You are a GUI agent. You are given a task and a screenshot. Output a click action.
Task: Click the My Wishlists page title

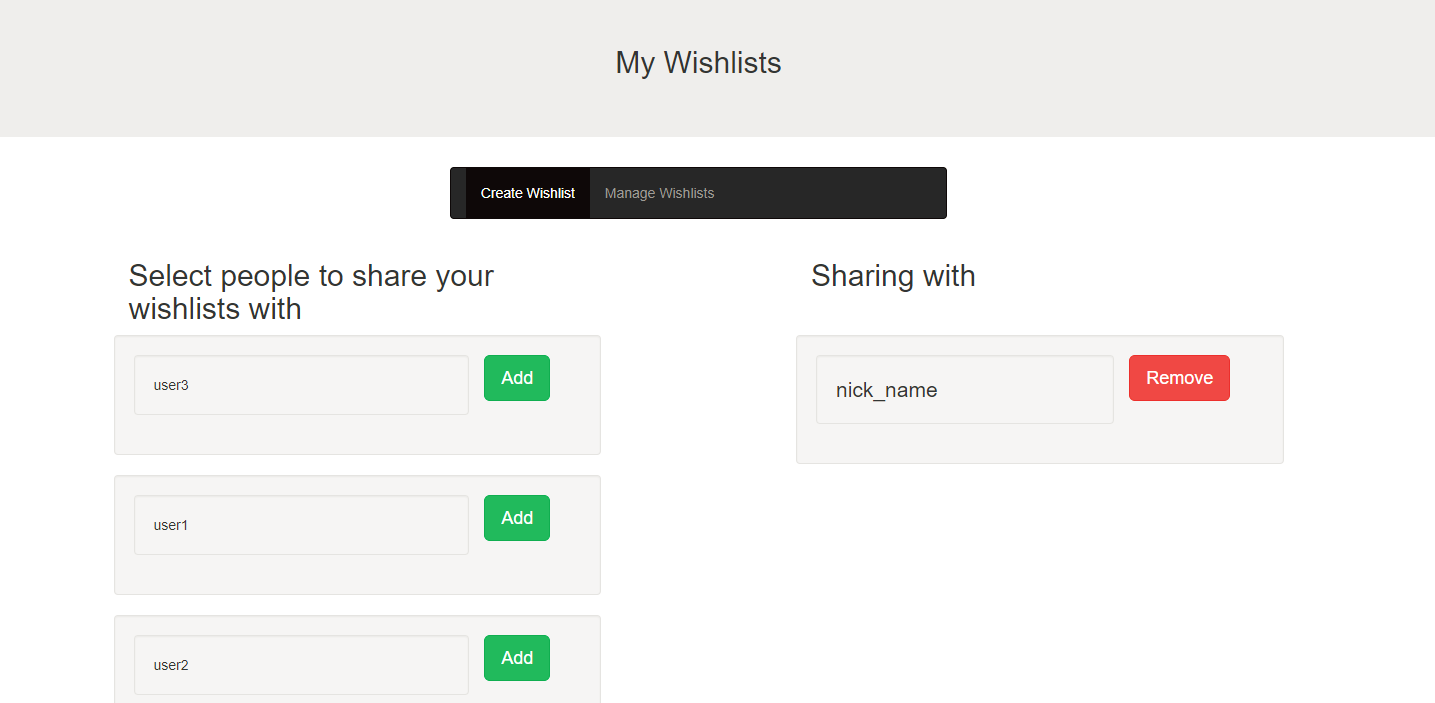click(698, 63)
